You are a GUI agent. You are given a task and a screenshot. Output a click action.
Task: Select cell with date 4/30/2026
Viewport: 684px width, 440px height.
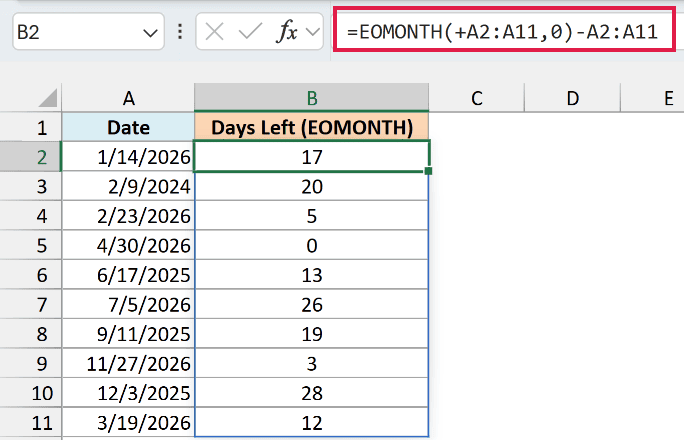[x=128, y=245]
